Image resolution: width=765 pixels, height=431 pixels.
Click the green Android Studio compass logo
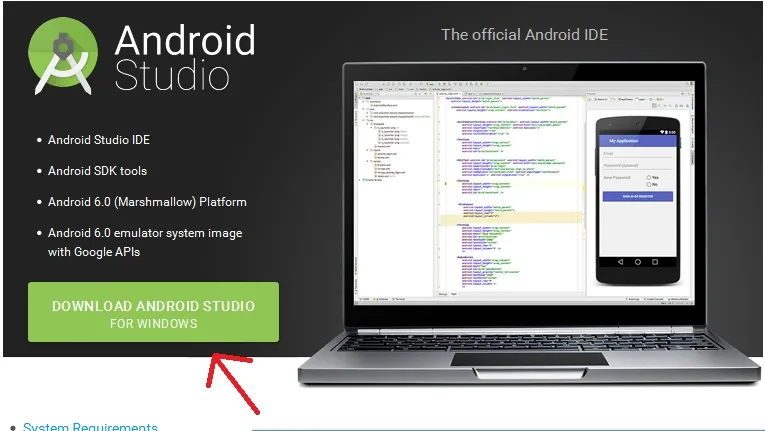point(63,56)
